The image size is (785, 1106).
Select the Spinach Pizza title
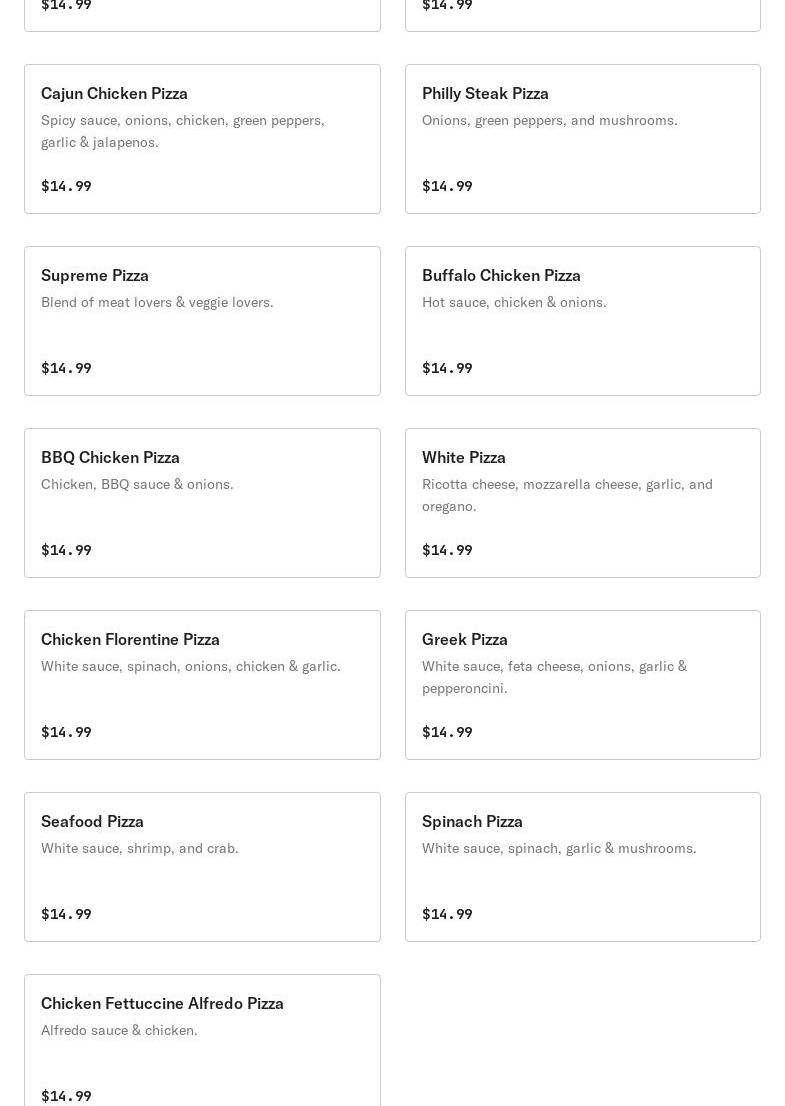pos(472,821)
